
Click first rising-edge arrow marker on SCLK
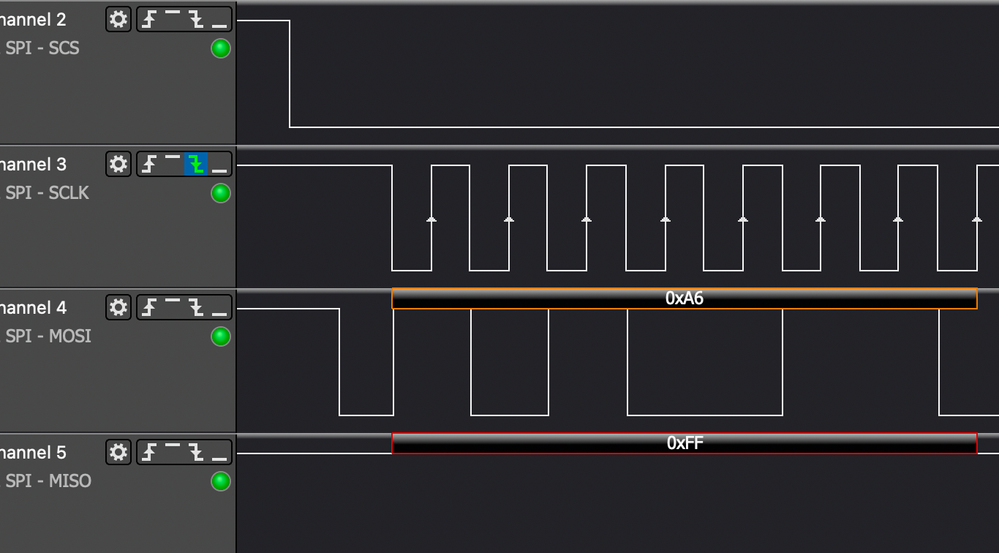coord(431,219)
